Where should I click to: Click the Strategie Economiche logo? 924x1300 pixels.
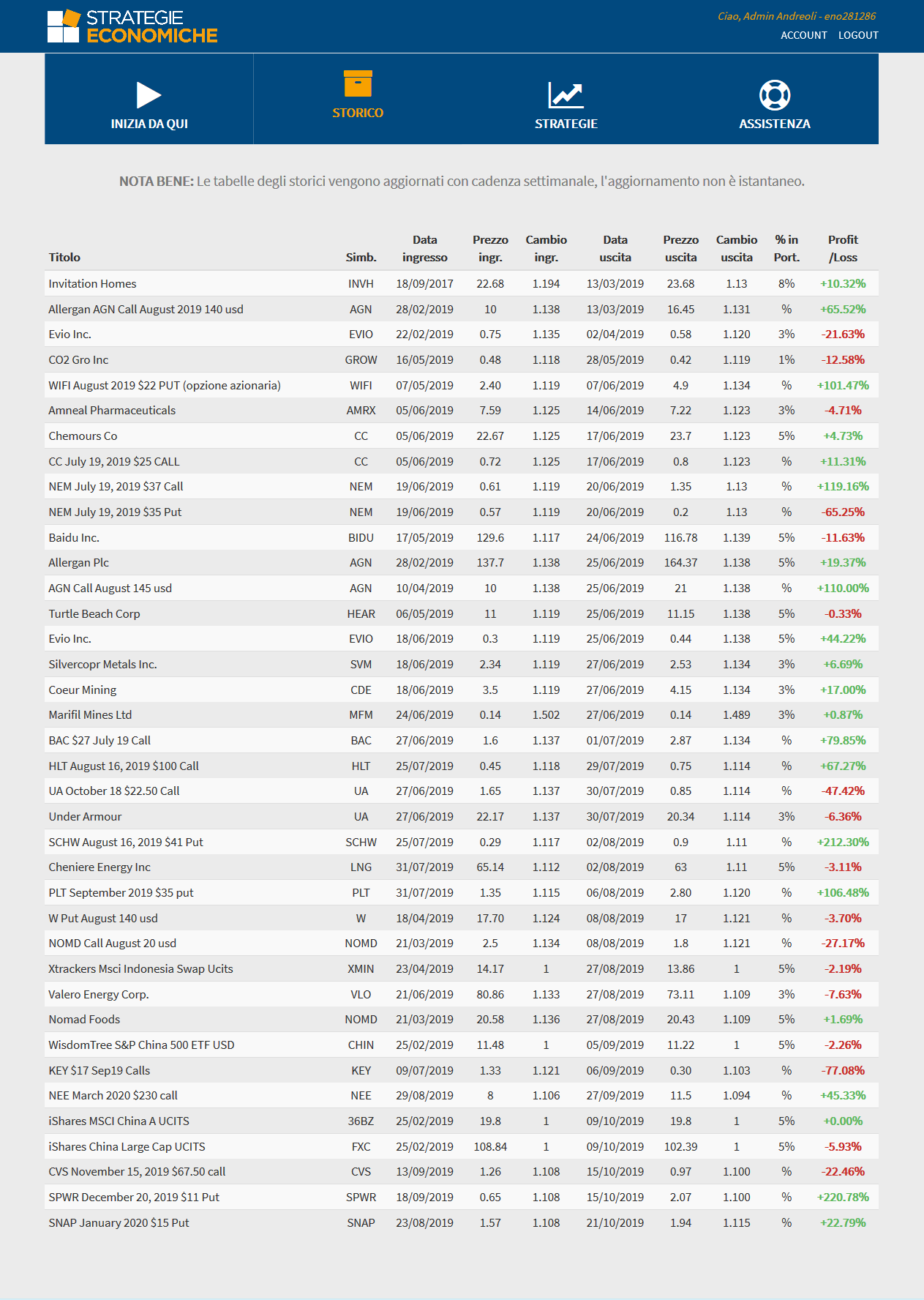click(x=132, y=26)
